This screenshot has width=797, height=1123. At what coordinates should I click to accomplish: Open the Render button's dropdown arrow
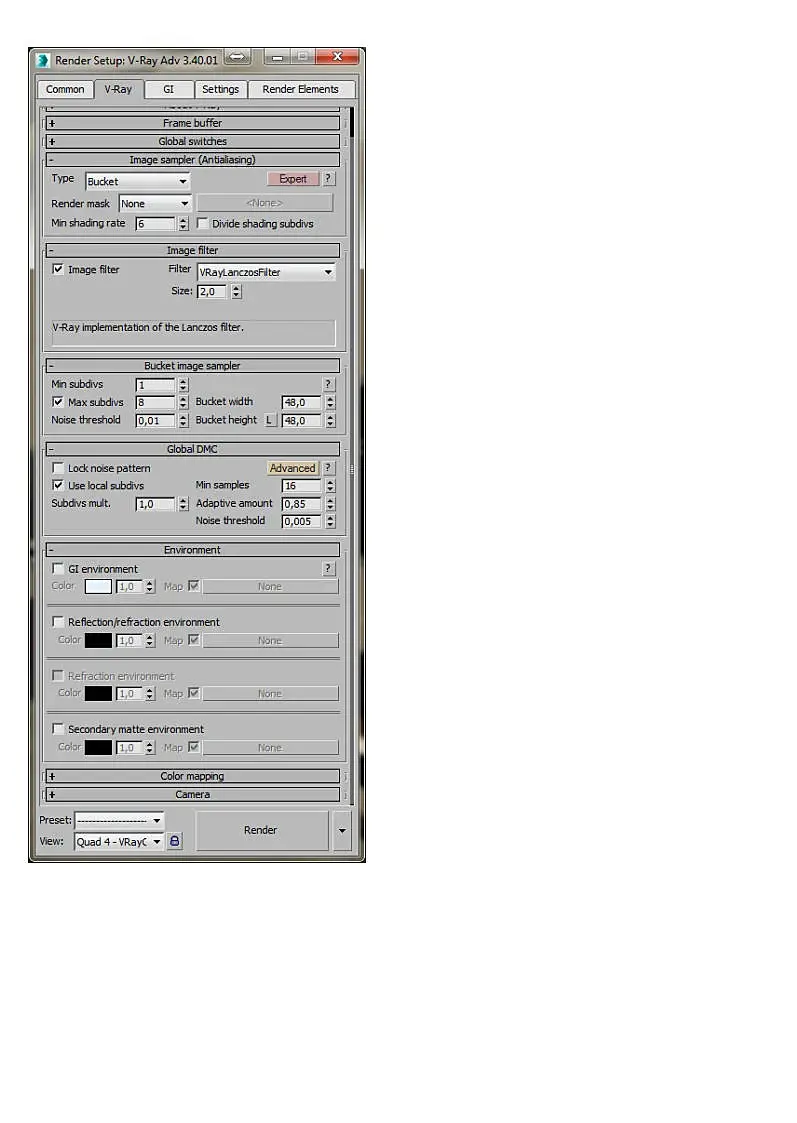coord(342,831)
